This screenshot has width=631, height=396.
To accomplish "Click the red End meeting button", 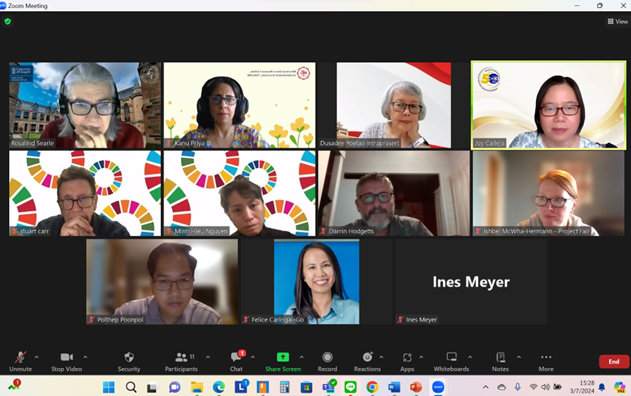I will (614, 361).
